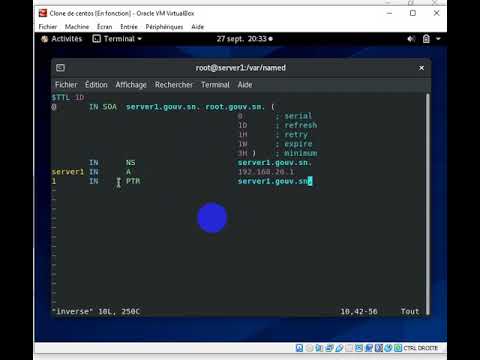Expand the system menu arrow at top right
The height and width of the screenshot is (360, 480).
click(438, 39)
